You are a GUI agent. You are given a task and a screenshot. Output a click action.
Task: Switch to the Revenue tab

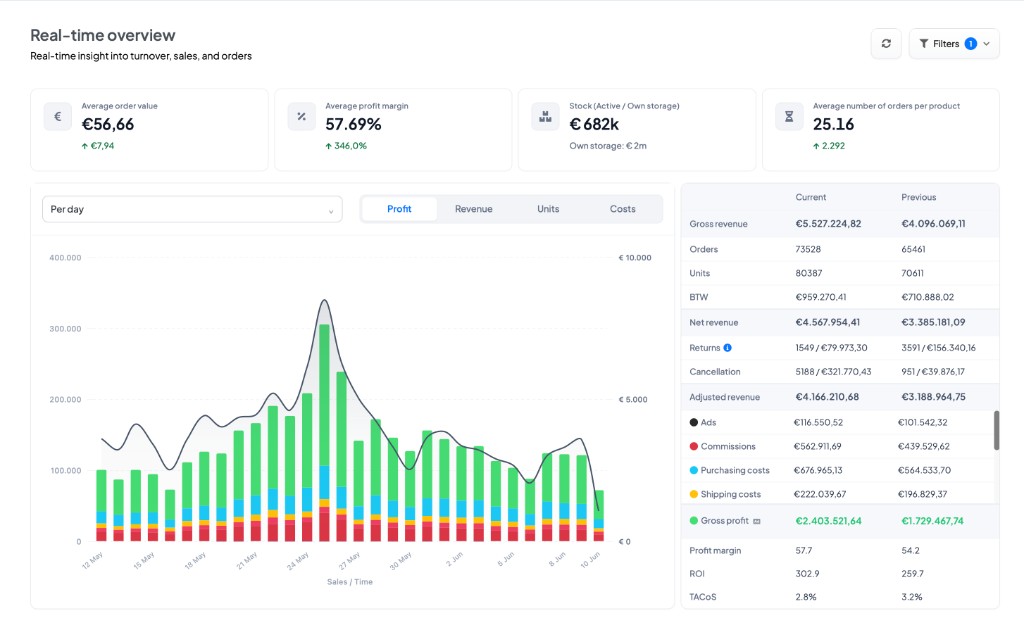point(473,209)
